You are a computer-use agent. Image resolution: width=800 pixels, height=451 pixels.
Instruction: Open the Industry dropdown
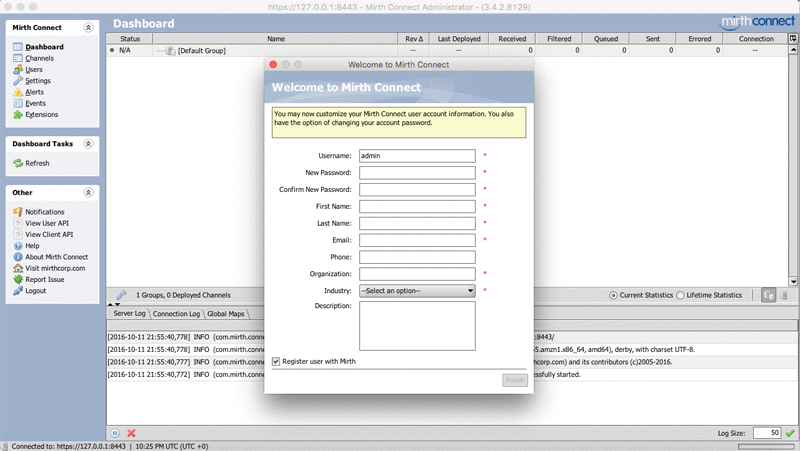(417, 291)
